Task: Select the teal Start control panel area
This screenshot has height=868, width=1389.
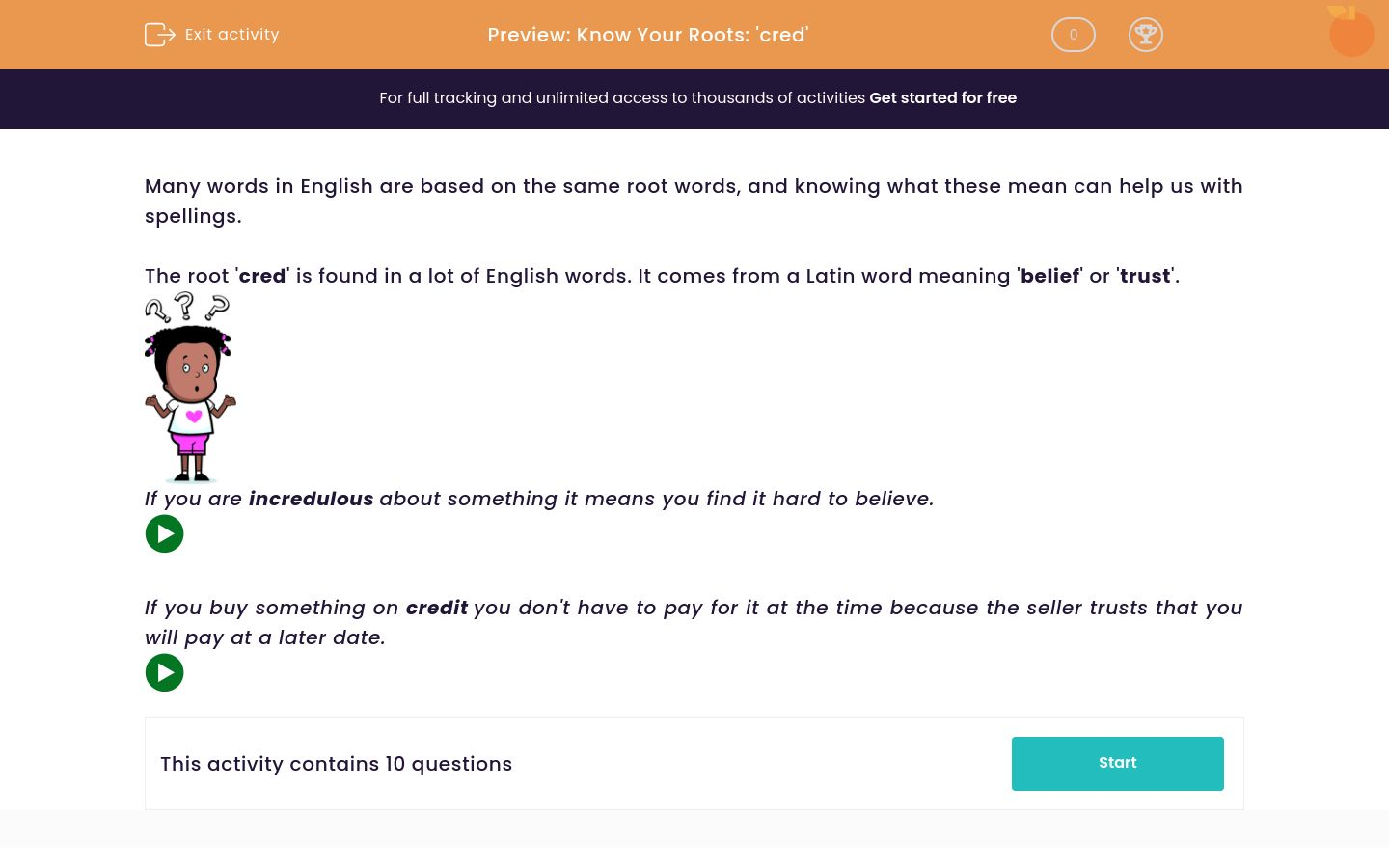Action: click(1117, 763)
